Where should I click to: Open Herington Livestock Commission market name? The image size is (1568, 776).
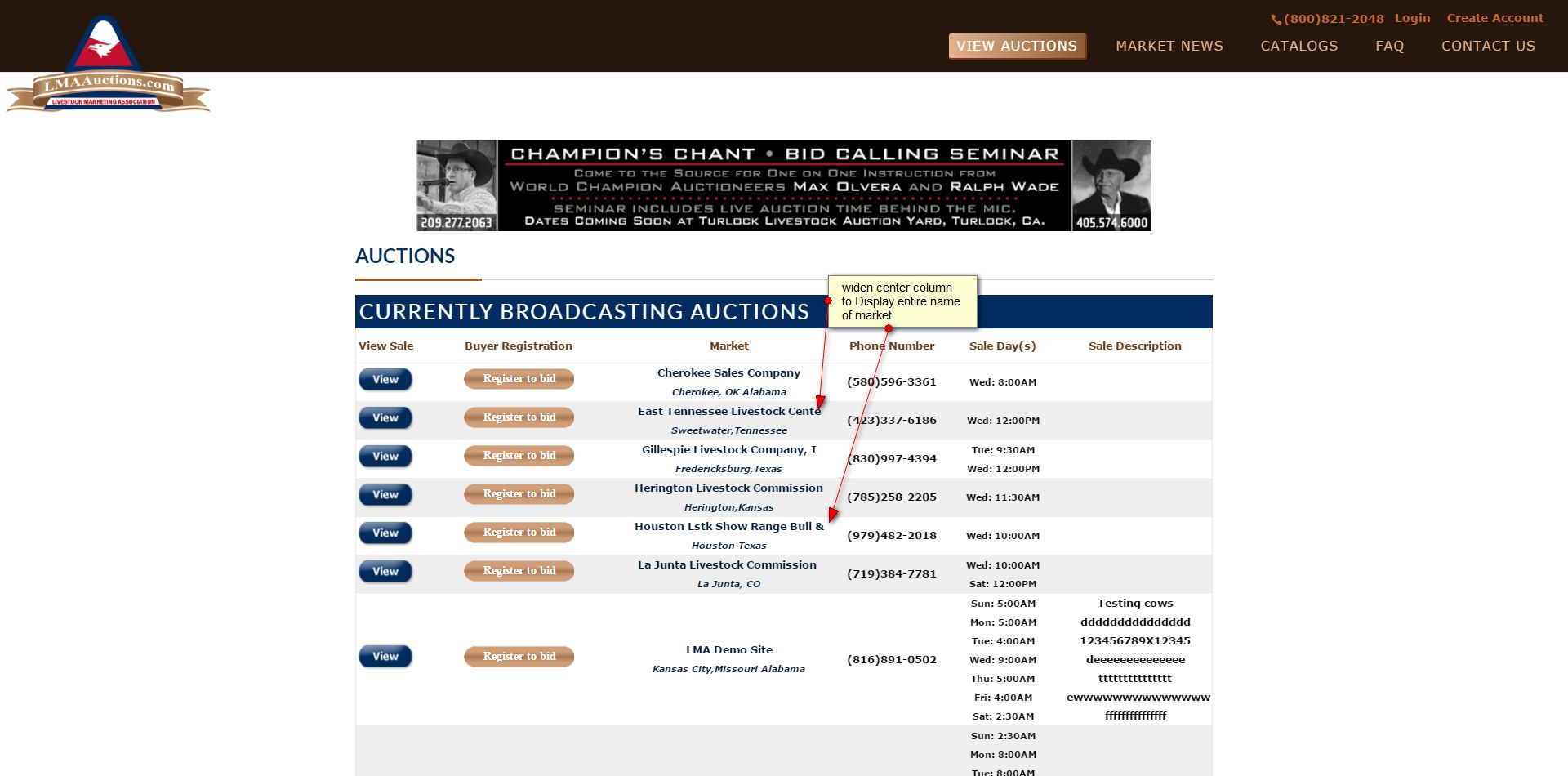tap(728, 488)
